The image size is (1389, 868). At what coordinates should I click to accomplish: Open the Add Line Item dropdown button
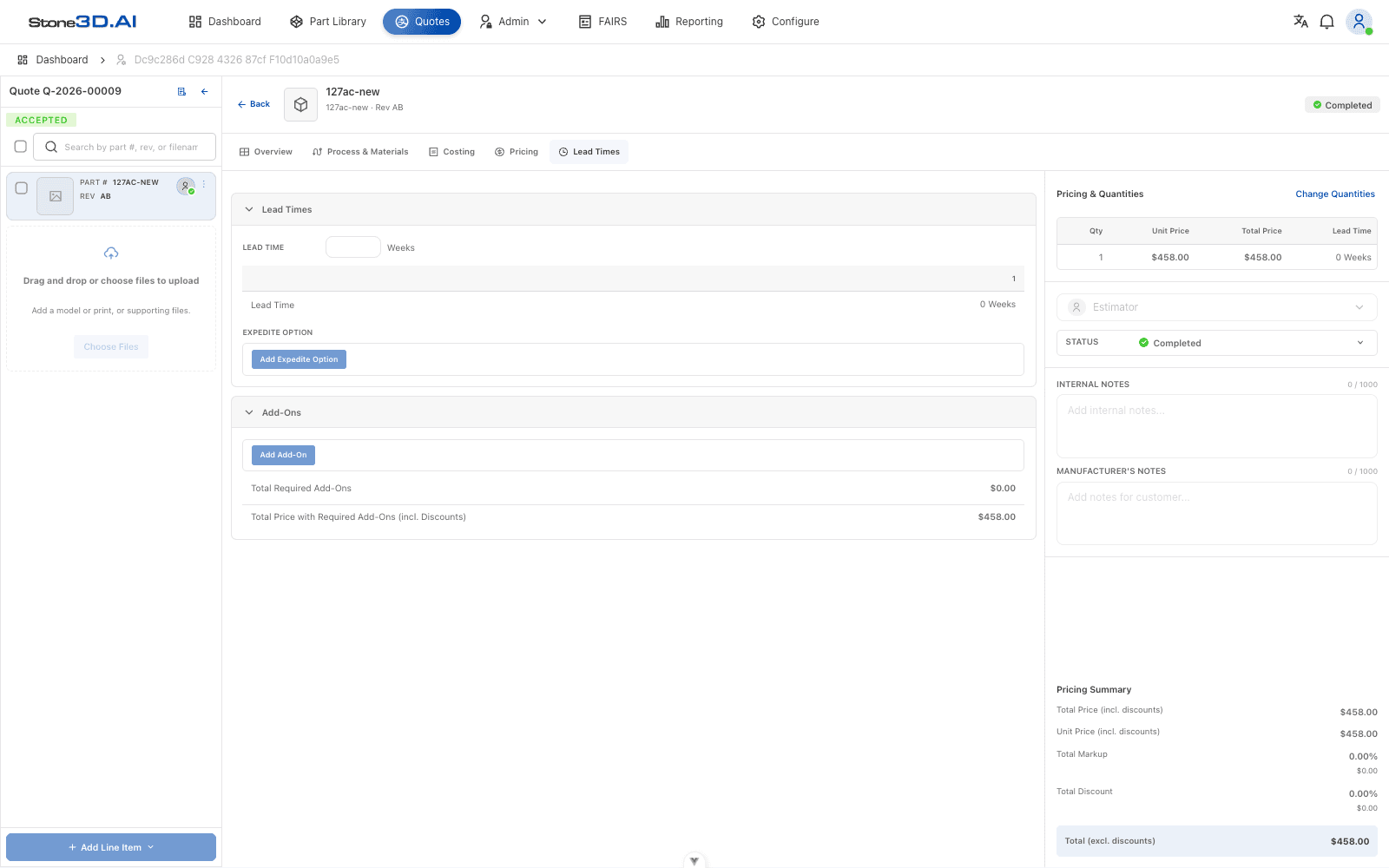(x=111, y=847)
